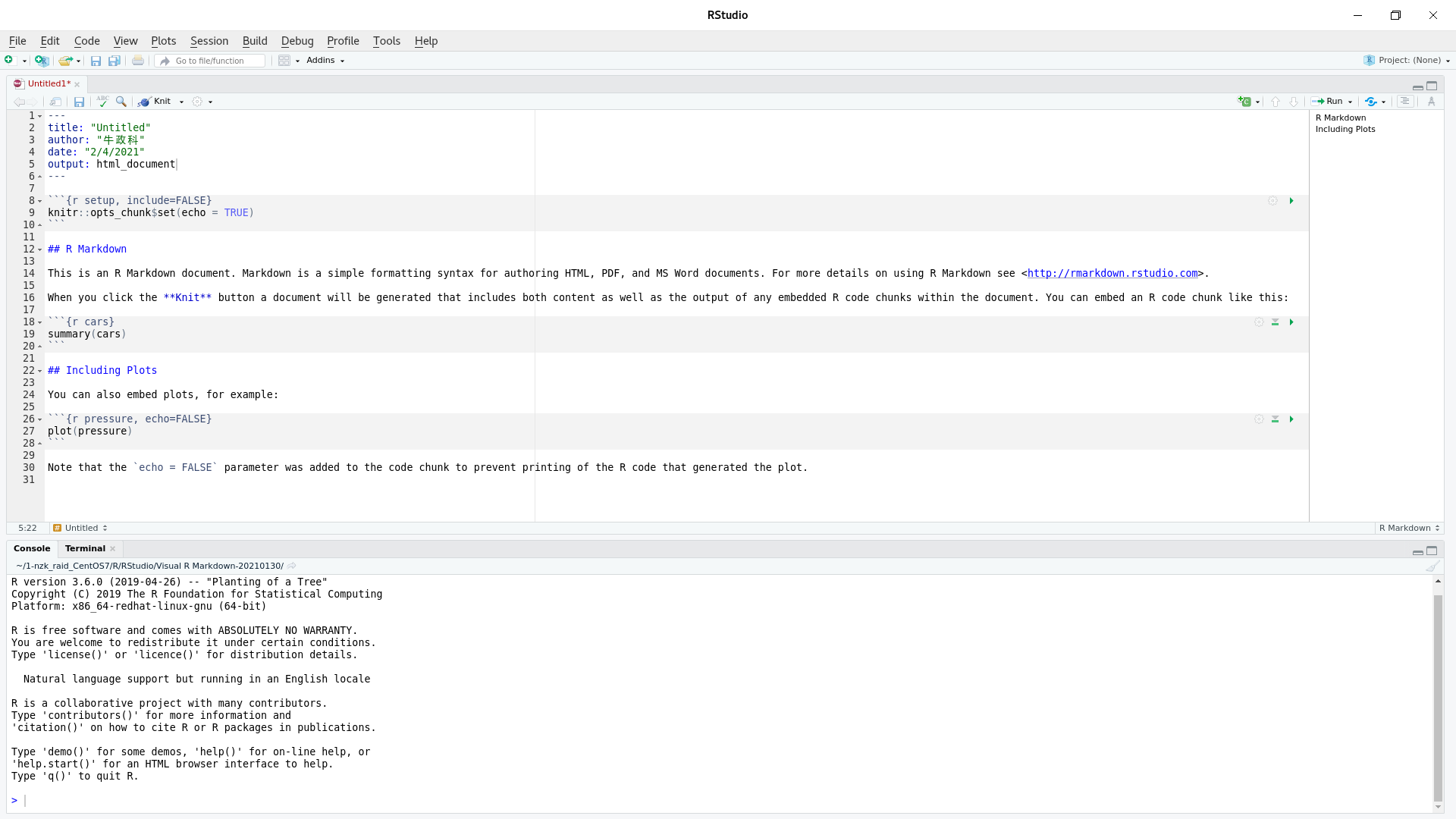
Task: Switch to the Terminal tab
Action: click(83, 548)
